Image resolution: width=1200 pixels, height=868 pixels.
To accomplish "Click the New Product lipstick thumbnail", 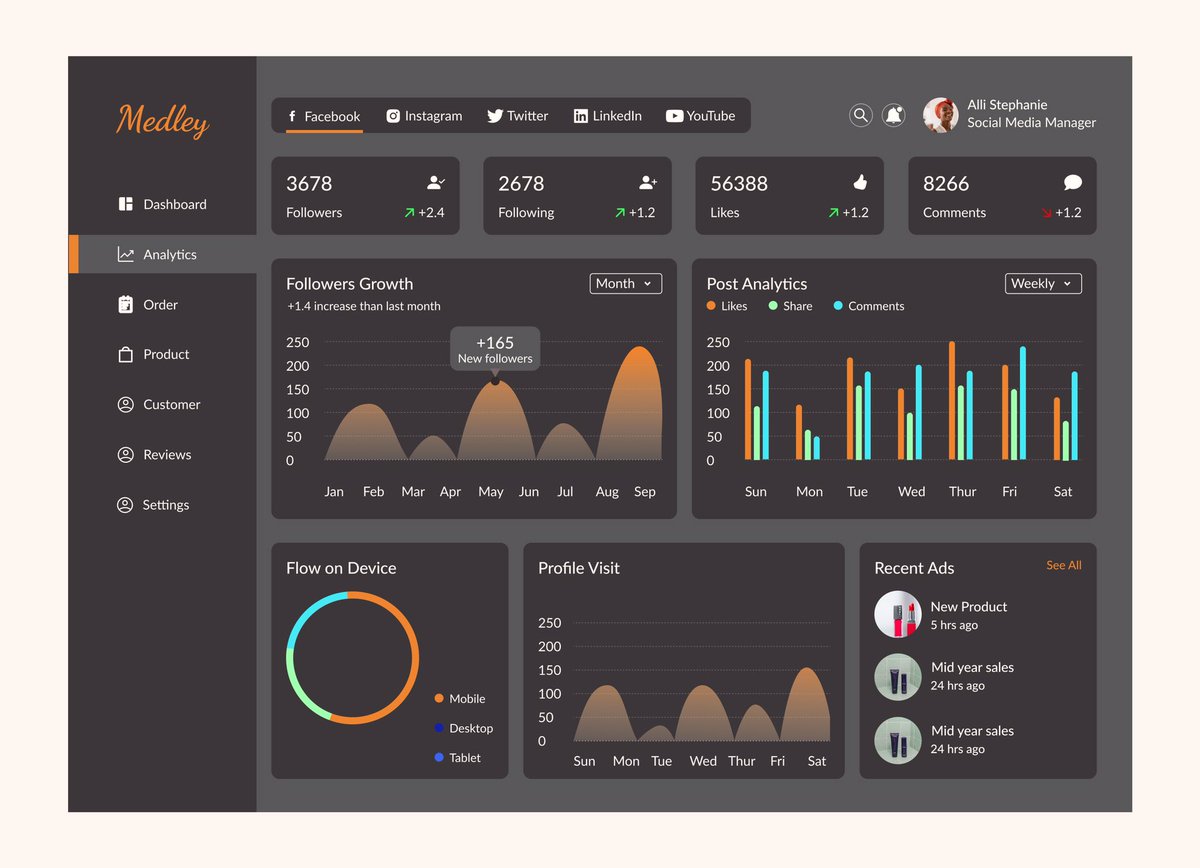I will tap(897, 615).
